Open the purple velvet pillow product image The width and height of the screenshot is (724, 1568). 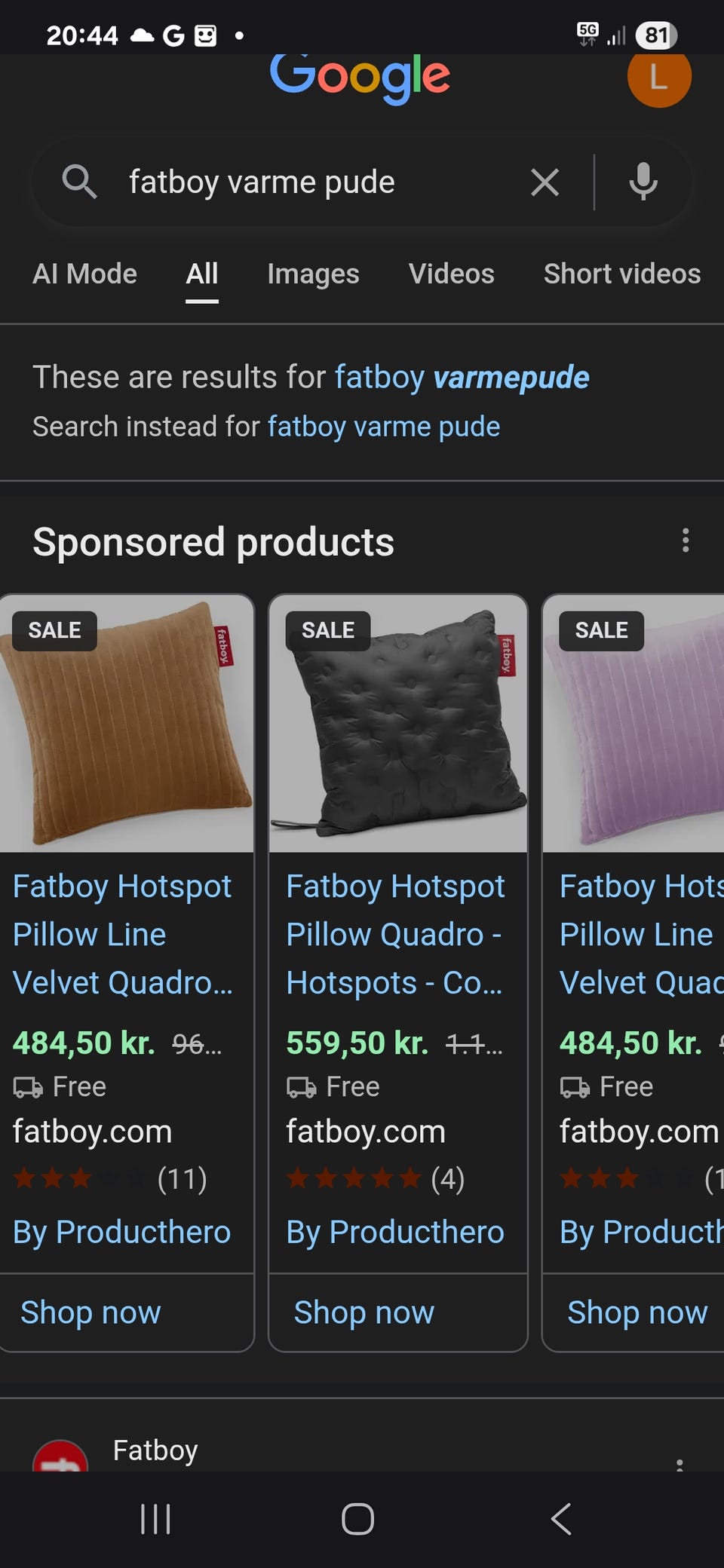pos(633,724)
